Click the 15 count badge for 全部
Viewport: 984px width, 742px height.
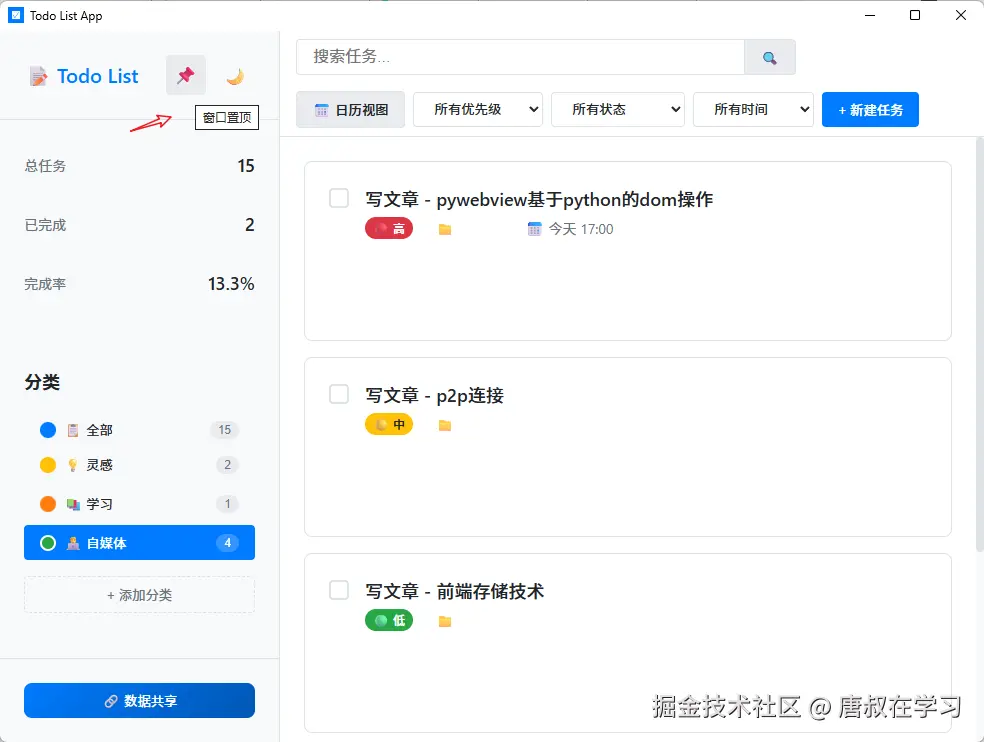click(225, 430)
